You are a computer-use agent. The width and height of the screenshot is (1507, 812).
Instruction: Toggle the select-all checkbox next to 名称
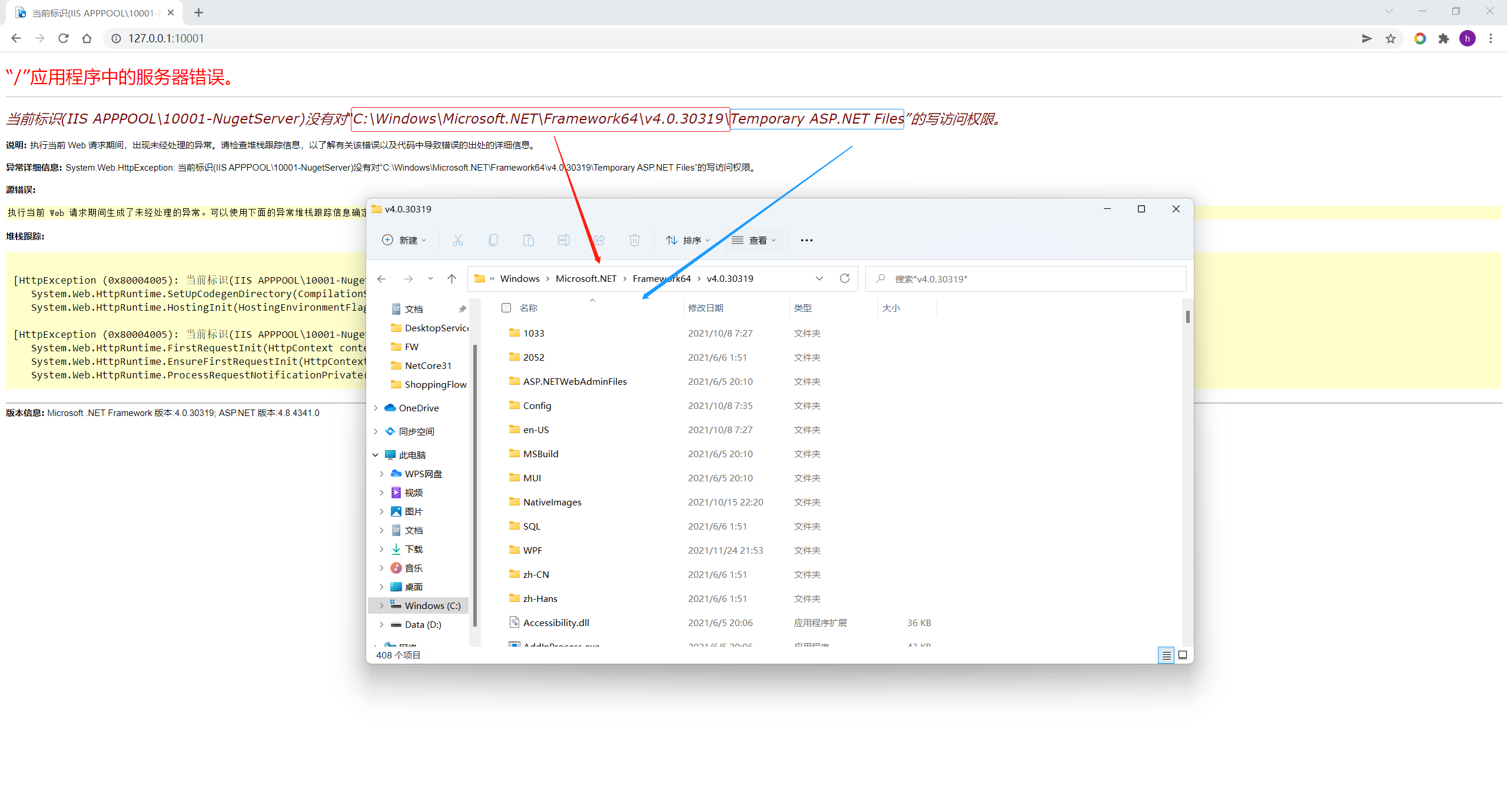(506, 308)
